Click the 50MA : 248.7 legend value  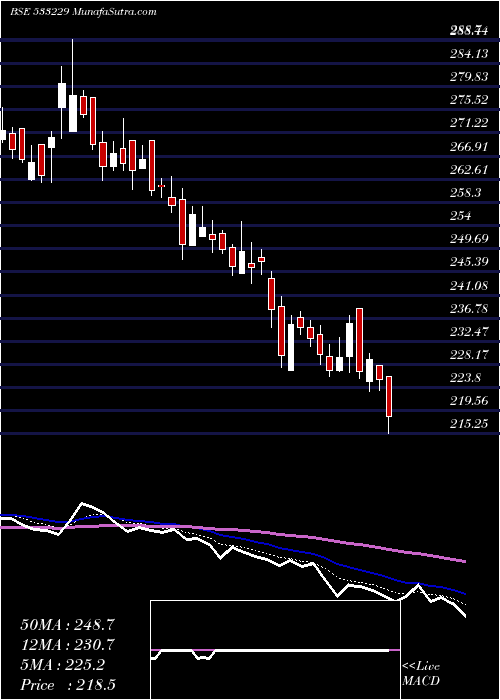[67, 625]
